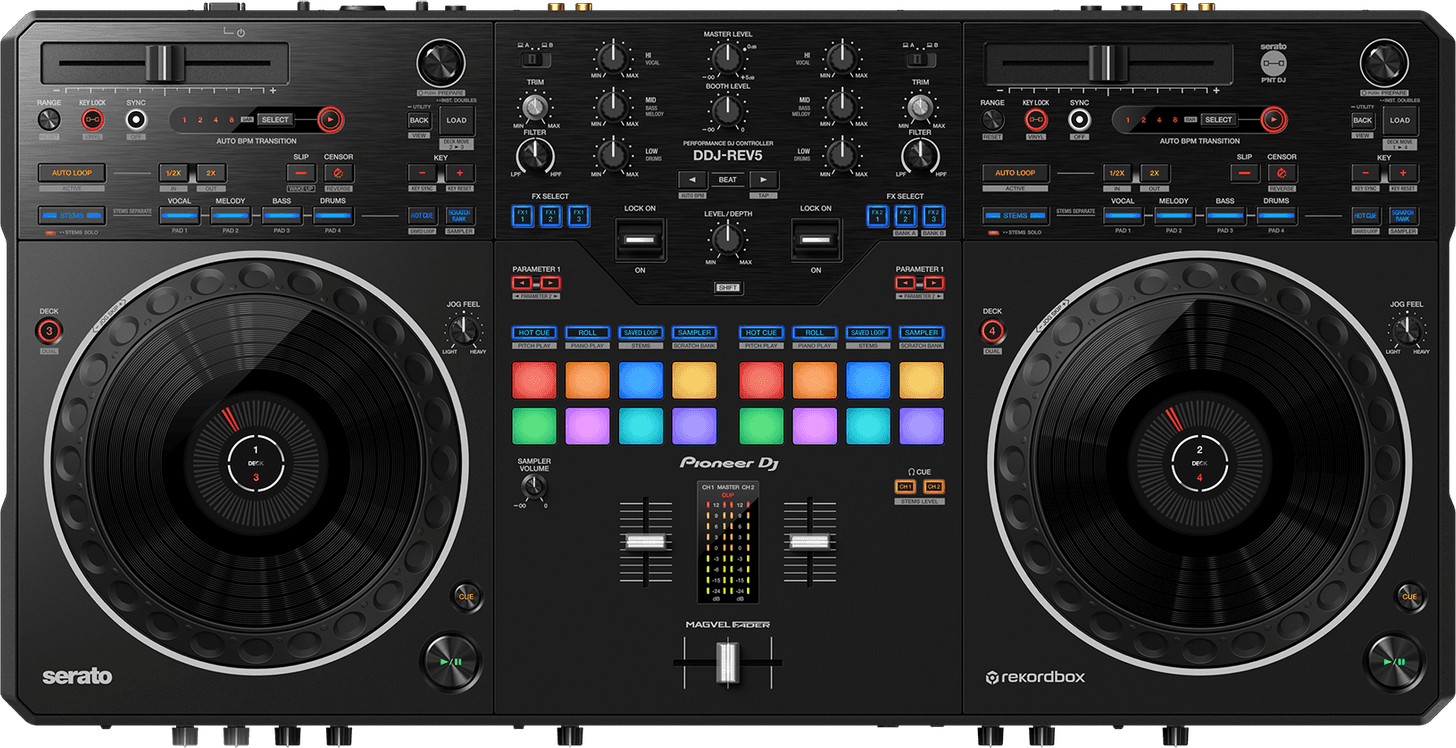Flip the left channel LOCK ON effect lever
Viewport: 1456px width, 748px height.
(x=640, y=241)
